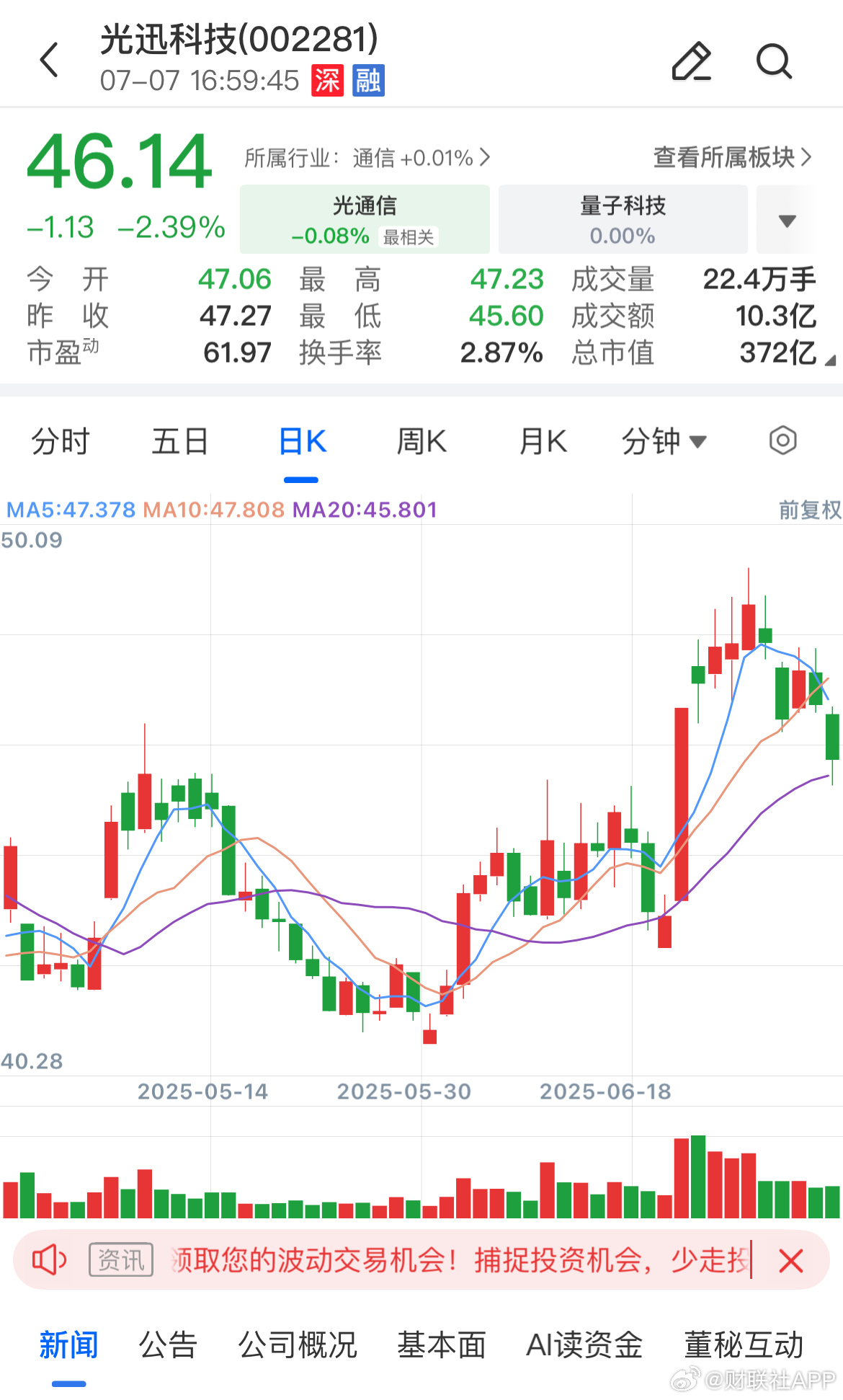The image size is (843, 1400).
Task: Tap the 换手率 value 2.87%
Action: point(501,353)
